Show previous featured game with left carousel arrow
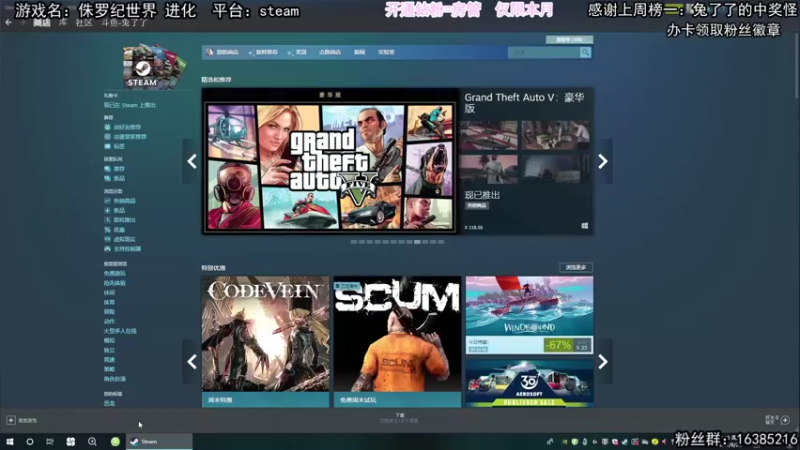This screenshot has height=450, width=800. point(192,161)
